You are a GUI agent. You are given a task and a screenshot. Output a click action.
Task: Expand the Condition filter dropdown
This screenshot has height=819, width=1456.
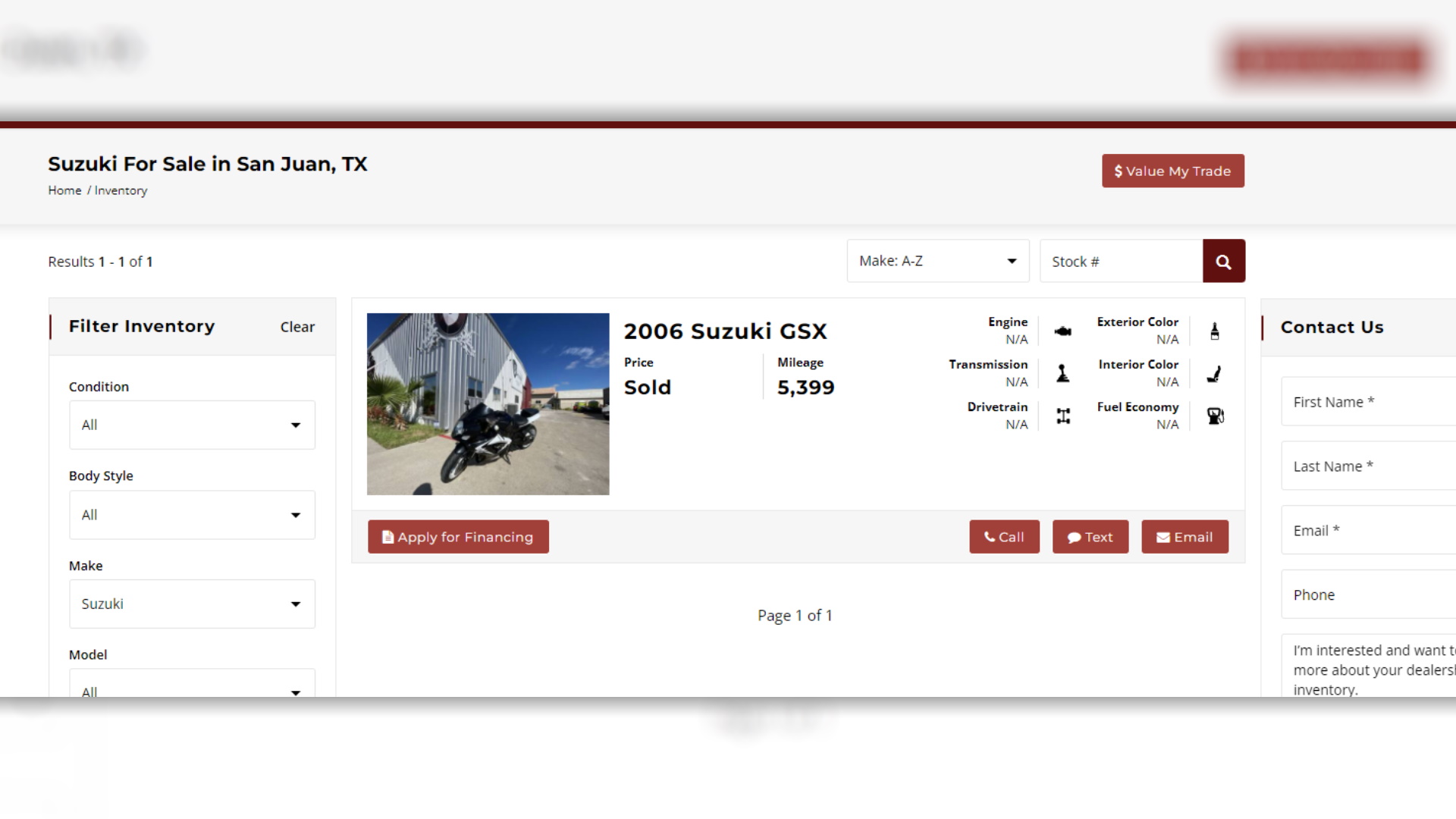click(x=192, y=425)
